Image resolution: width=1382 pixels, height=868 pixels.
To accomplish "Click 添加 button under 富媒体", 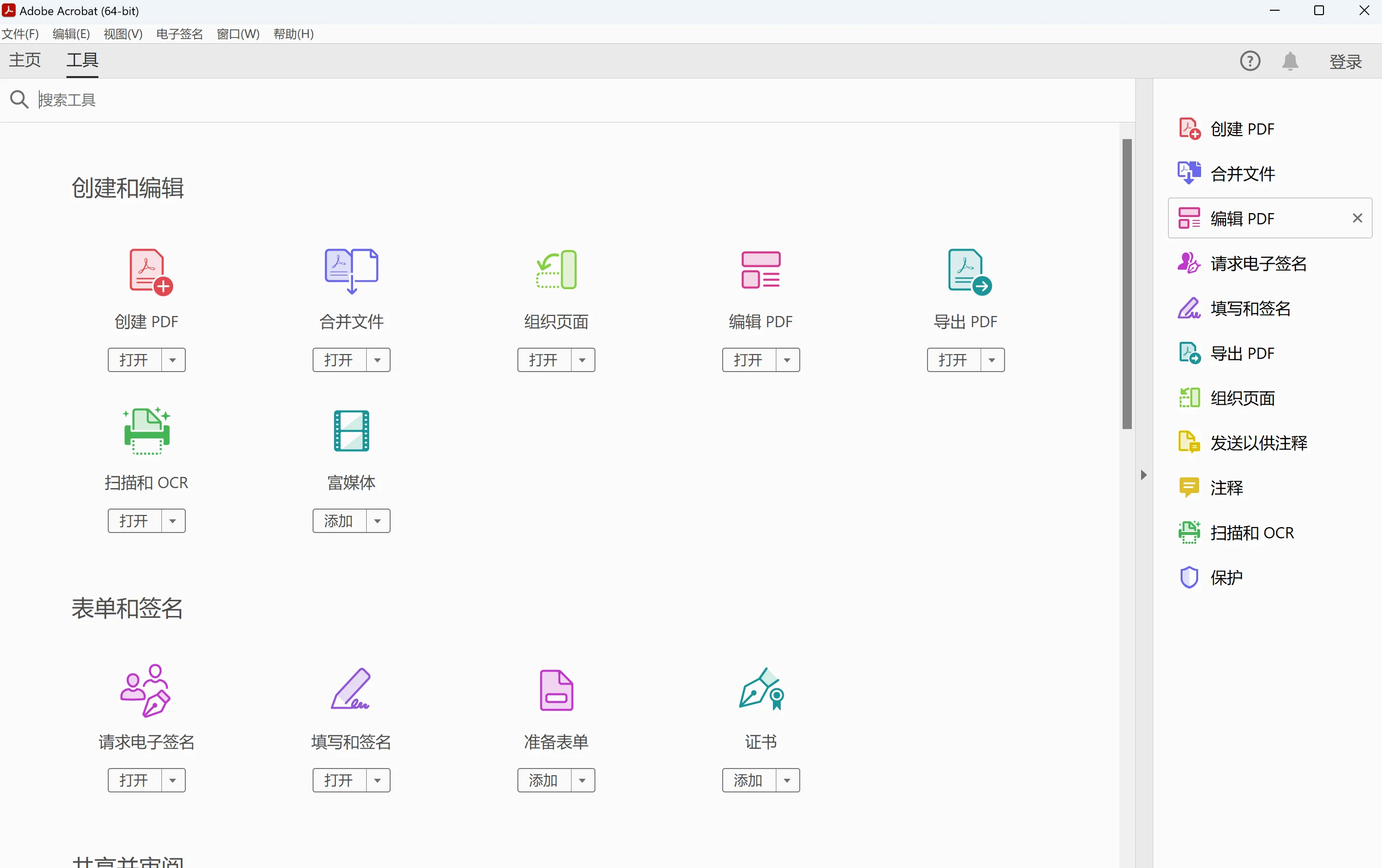I will click(339, 521).
